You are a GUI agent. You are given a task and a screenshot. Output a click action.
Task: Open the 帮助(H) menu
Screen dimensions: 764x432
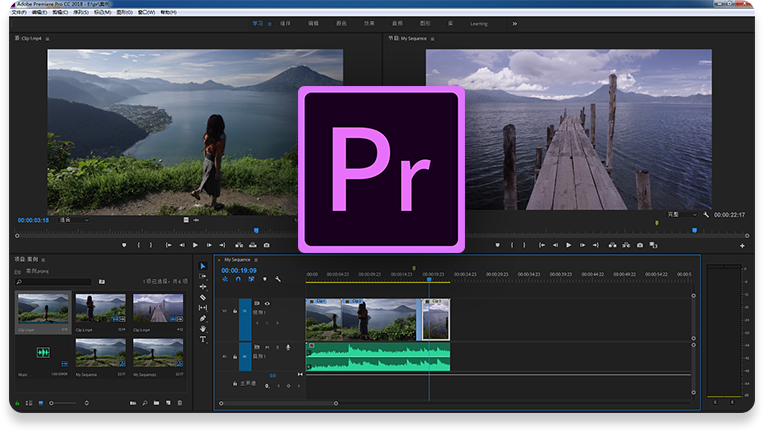click(169, 12)
